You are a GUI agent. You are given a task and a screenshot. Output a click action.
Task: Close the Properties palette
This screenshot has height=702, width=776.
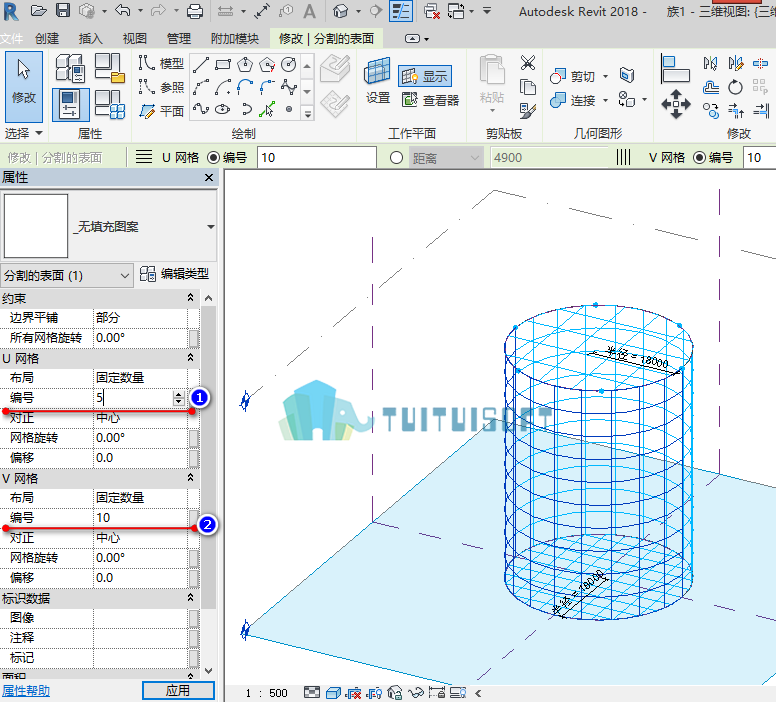tap(209, 177)
